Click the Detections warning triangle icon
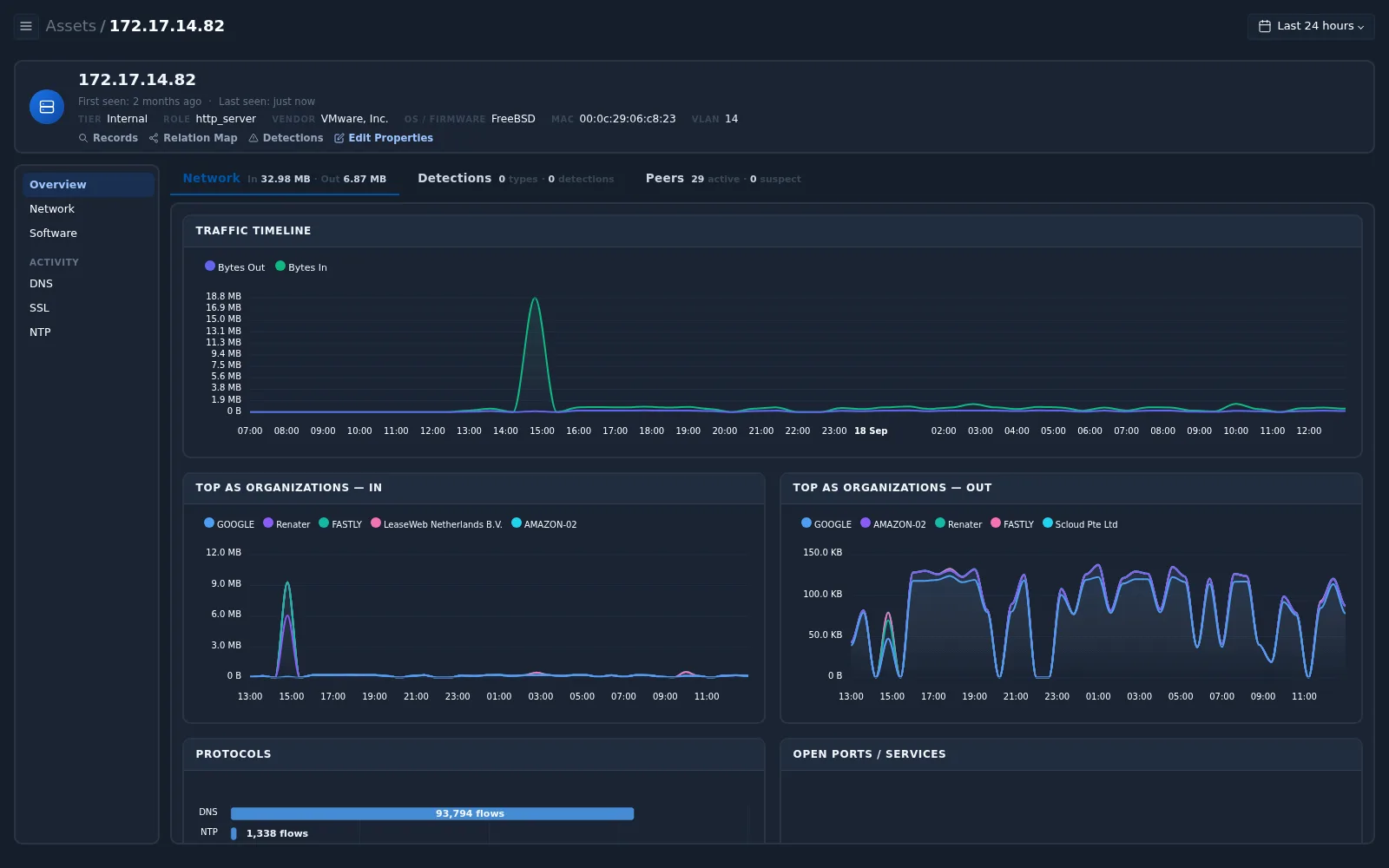Screen dimensions: 1389x868 (253, 138)
